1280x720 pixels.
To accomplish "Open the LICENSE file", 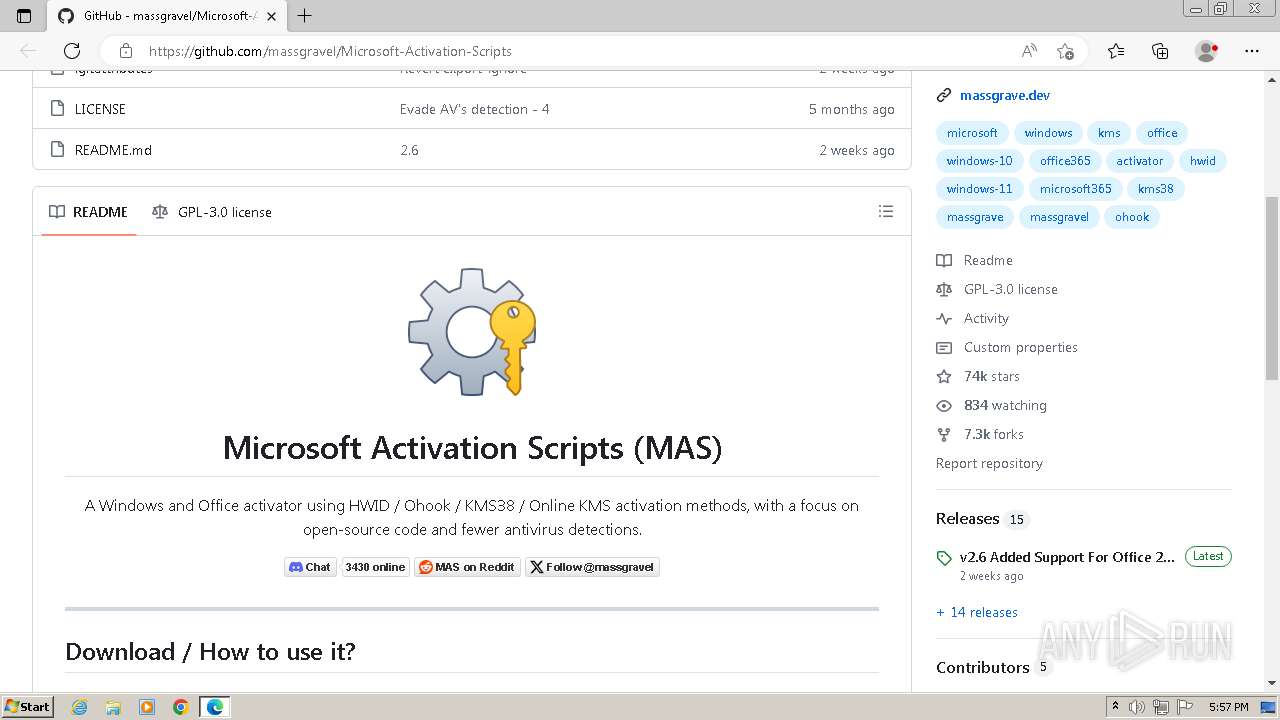I will (100, 109).
